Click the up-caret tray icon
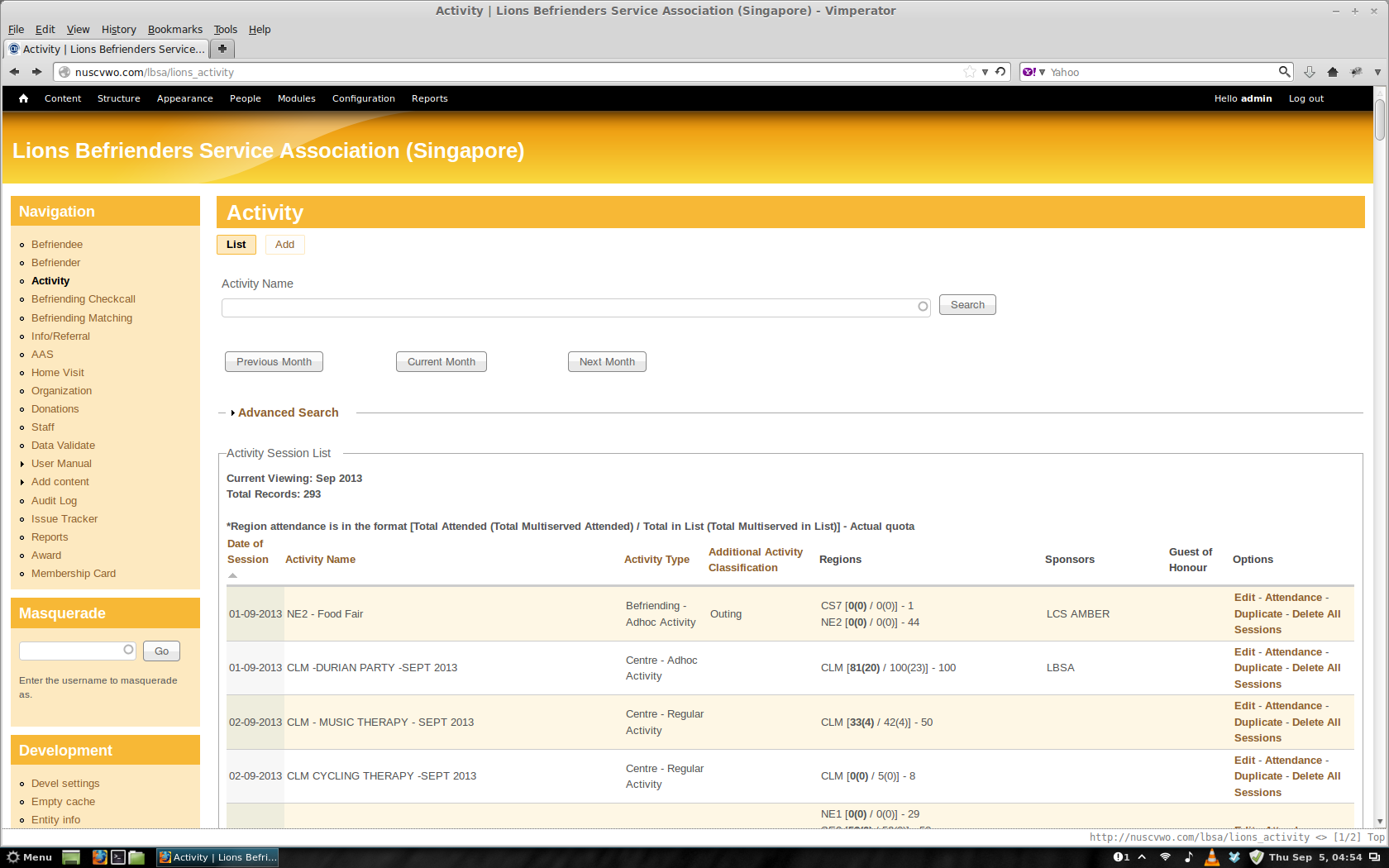 [x=1143, y=857]
